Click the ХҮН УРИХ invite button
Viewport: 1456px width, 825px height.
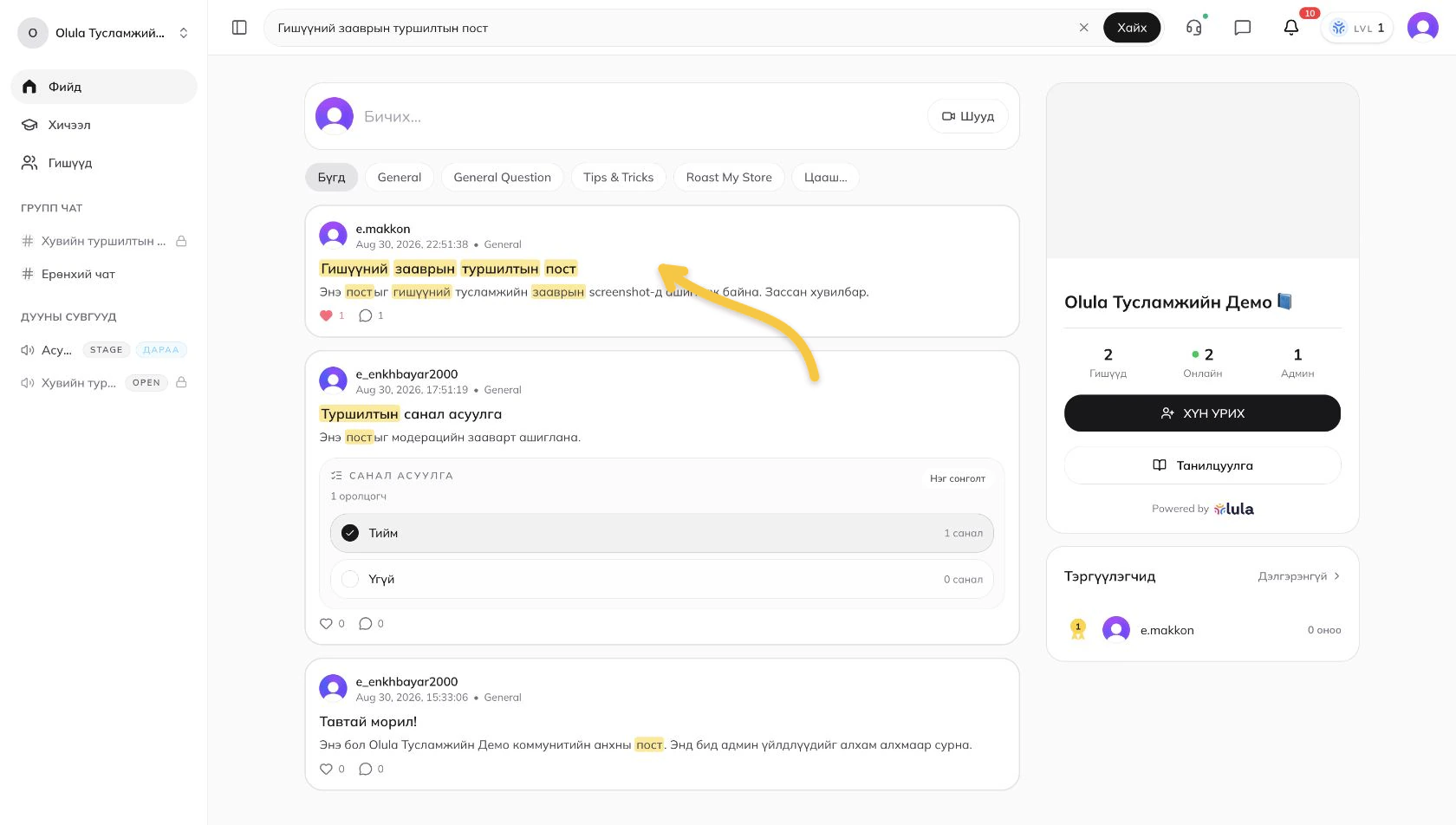[1202, 413]
